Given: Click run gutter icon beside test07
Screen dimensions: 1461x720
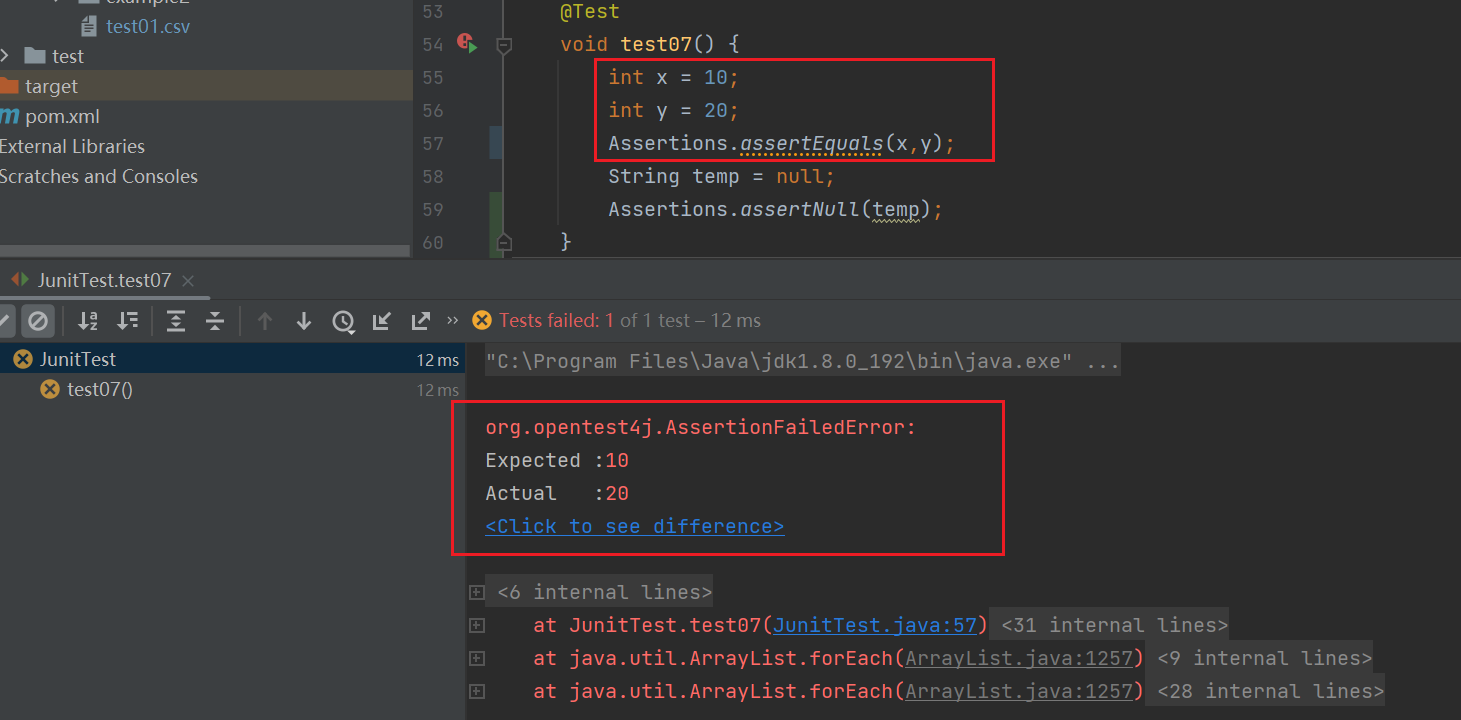Looking at the screenshot, I should tap(466, 43).
